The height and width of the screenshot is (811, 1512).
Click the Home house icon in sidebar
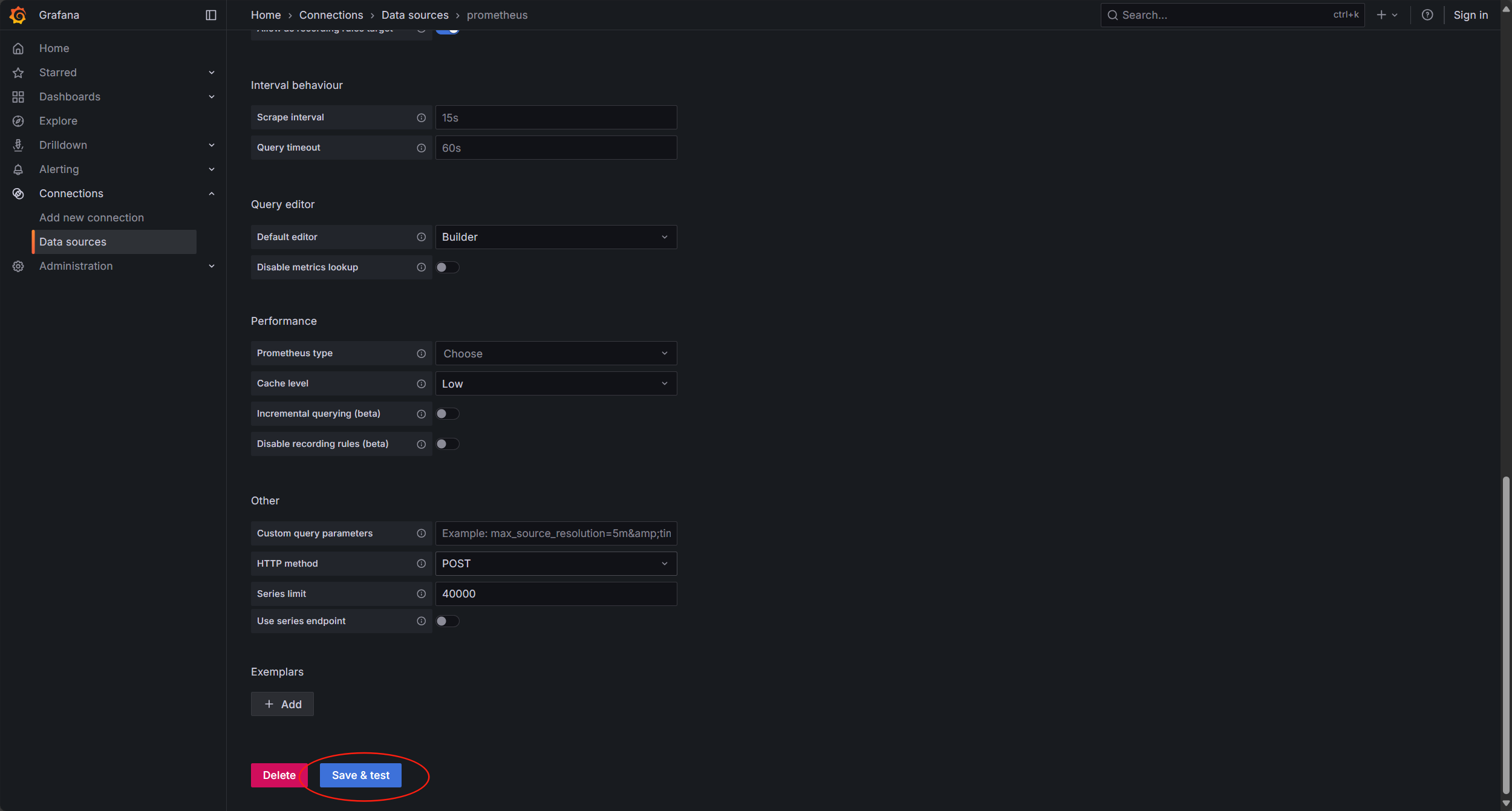tap(18, 48)
